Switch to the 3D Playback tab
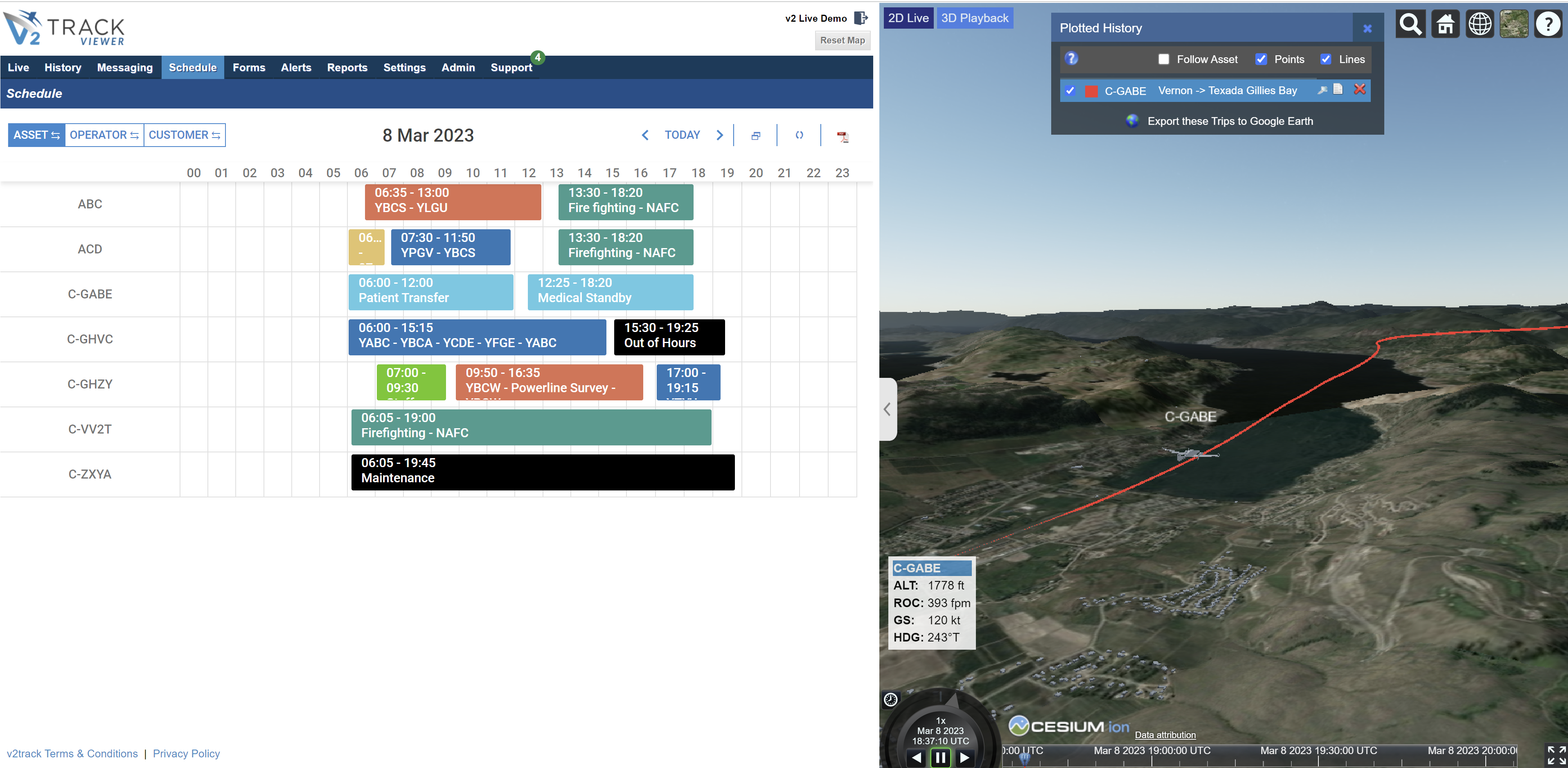 coord(975,18)
